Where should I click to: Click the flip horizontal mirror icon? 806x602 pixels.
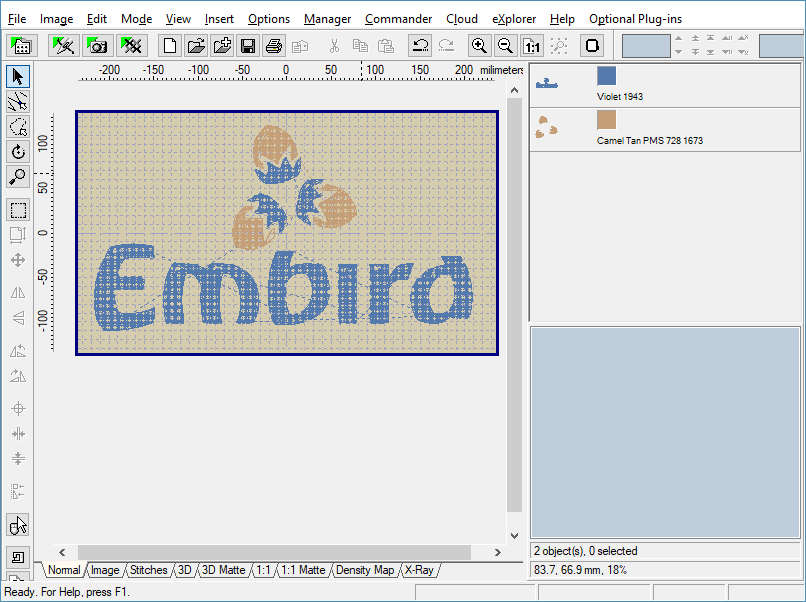(18, 293)
